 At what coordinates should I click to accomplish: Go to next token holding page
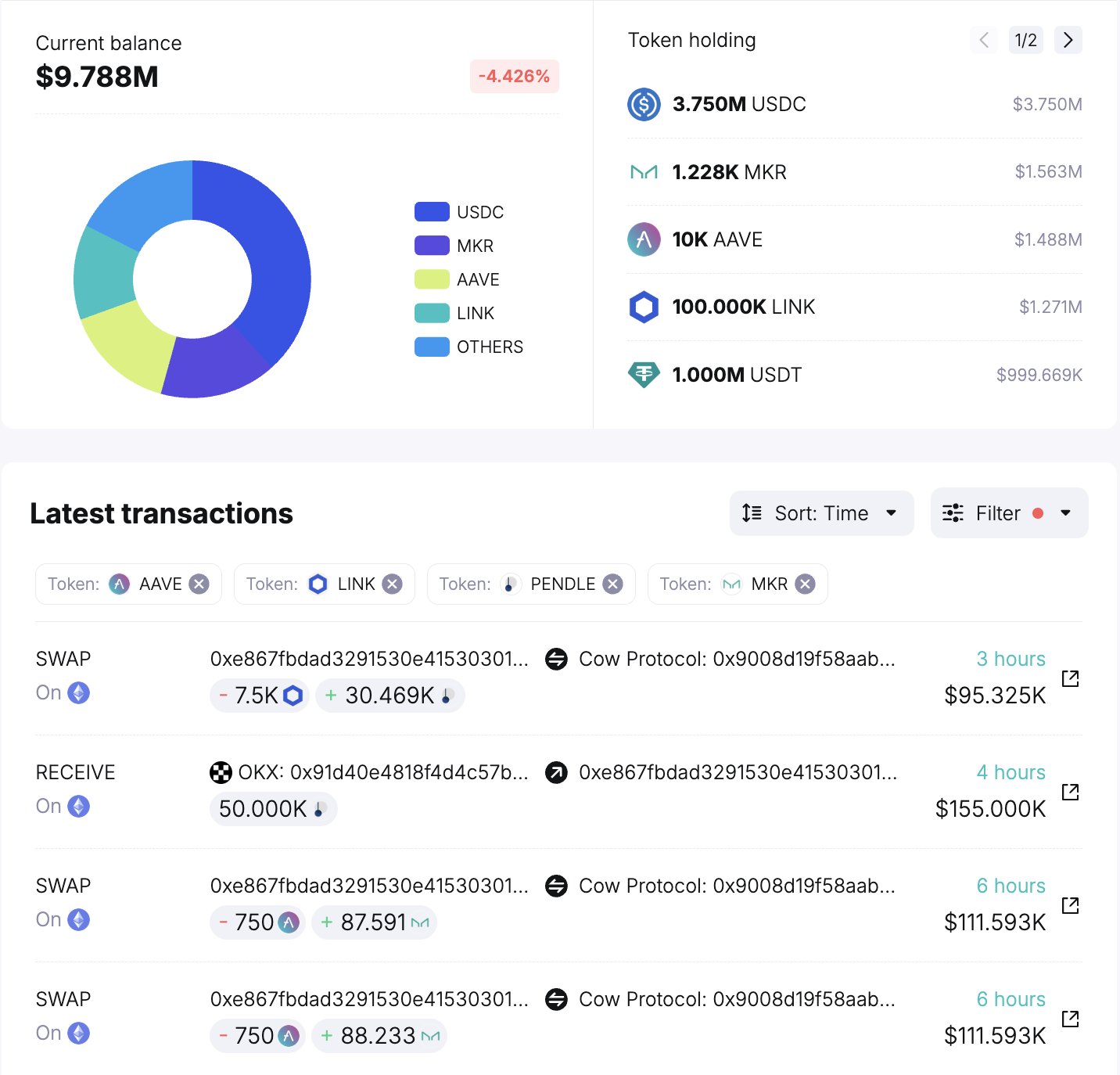coord(1068,40)
